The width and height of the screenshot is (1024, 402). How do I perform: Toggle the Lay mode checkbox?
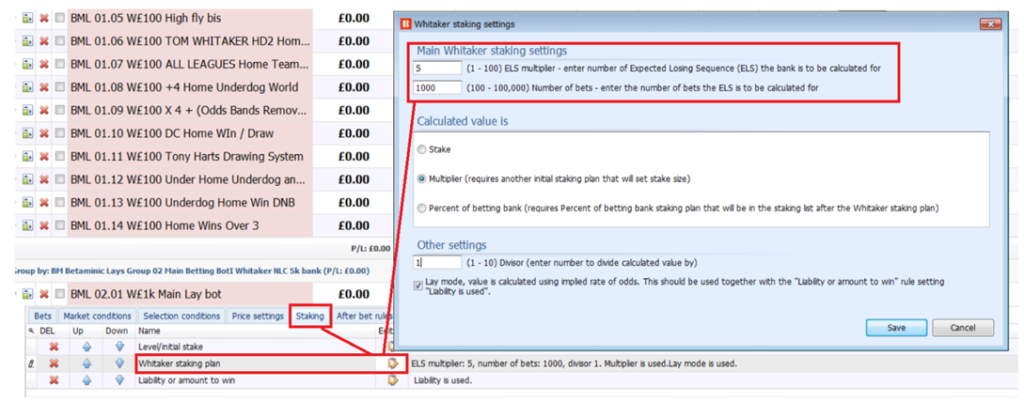click(x=421, y=284)
